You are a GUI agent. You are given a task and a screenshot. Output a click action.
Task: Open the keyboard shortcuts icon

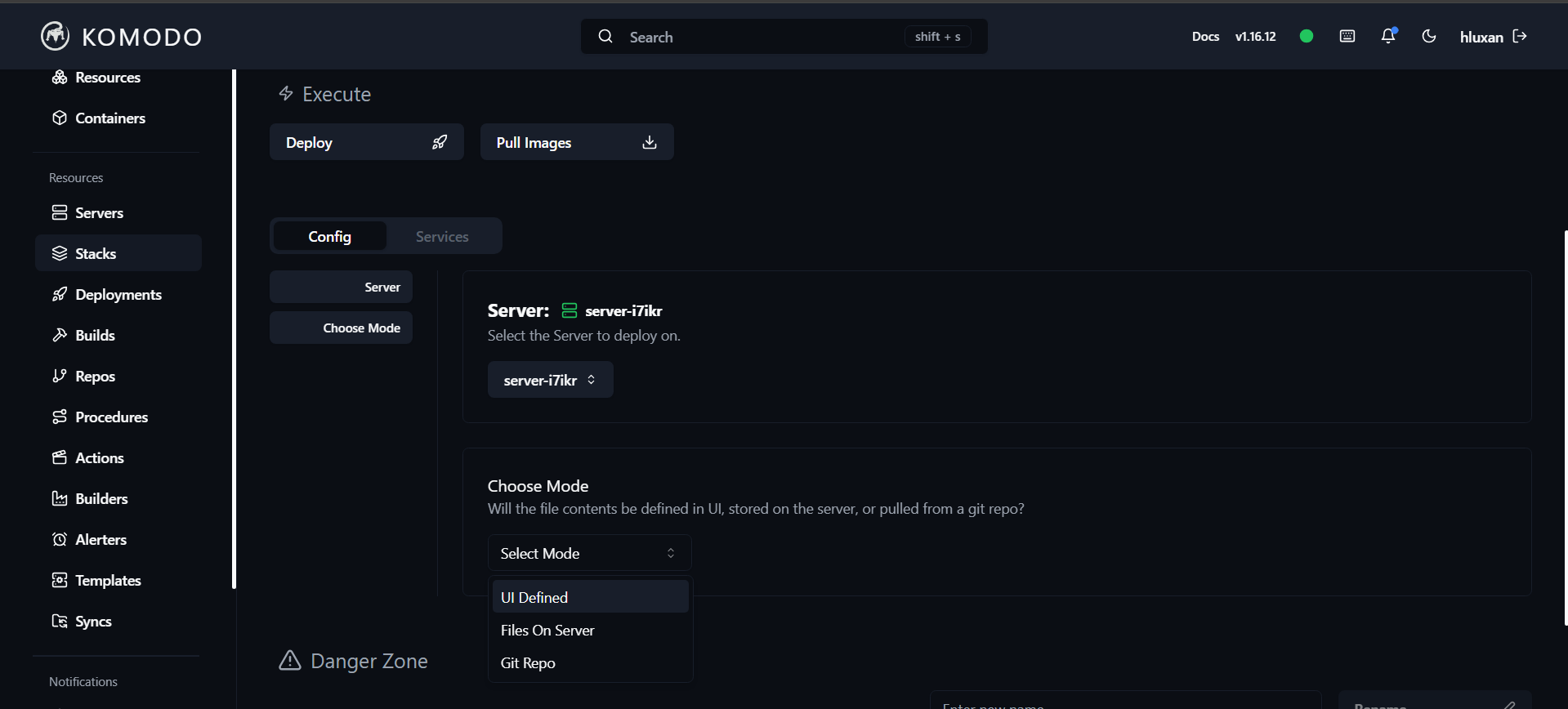point(1347,36)
